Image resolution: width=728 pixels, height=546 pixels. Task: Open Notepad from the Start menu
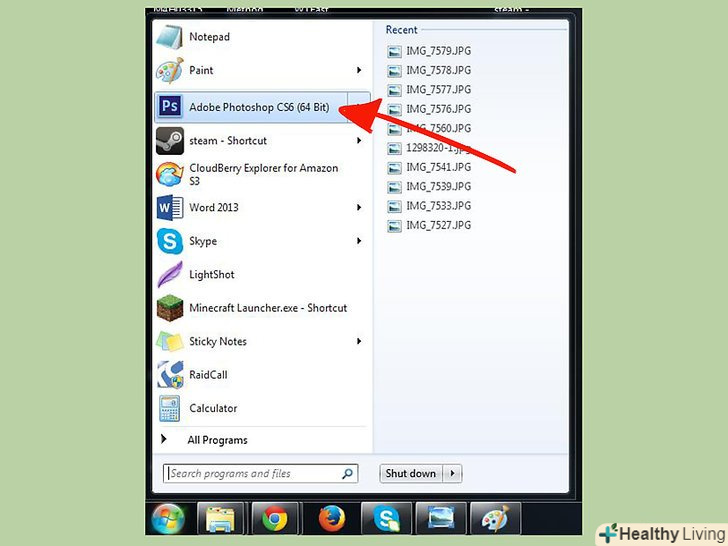tap(262, 37)
